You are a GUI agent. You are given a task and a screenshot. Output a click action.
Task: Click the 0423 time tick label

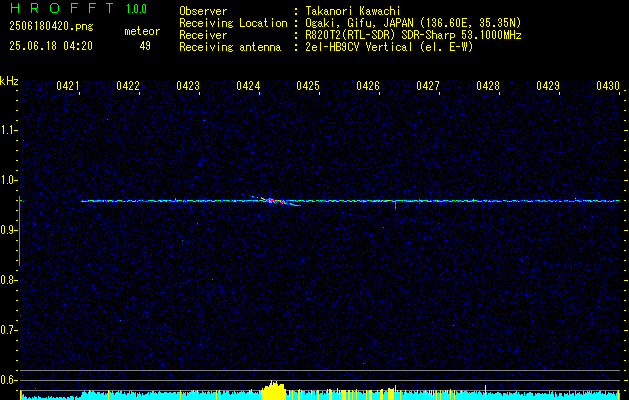188,85
